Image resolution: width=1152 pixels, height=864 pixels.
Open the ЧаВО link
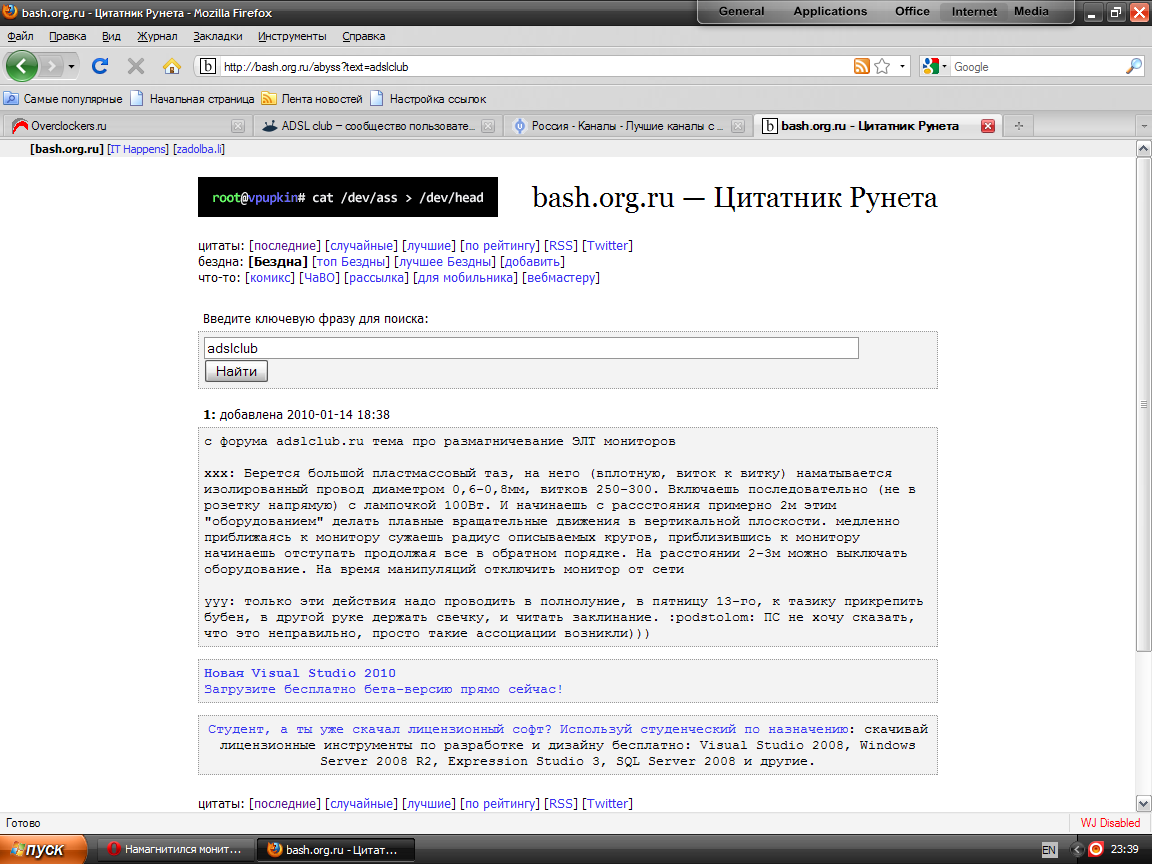[x=320, y=278]
